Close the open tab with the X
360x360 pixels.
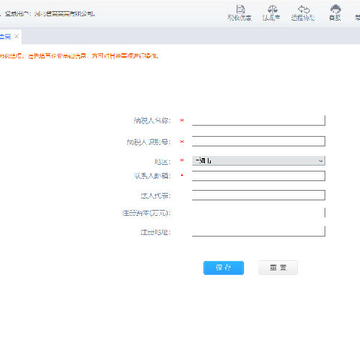click(x=16, y=36)
